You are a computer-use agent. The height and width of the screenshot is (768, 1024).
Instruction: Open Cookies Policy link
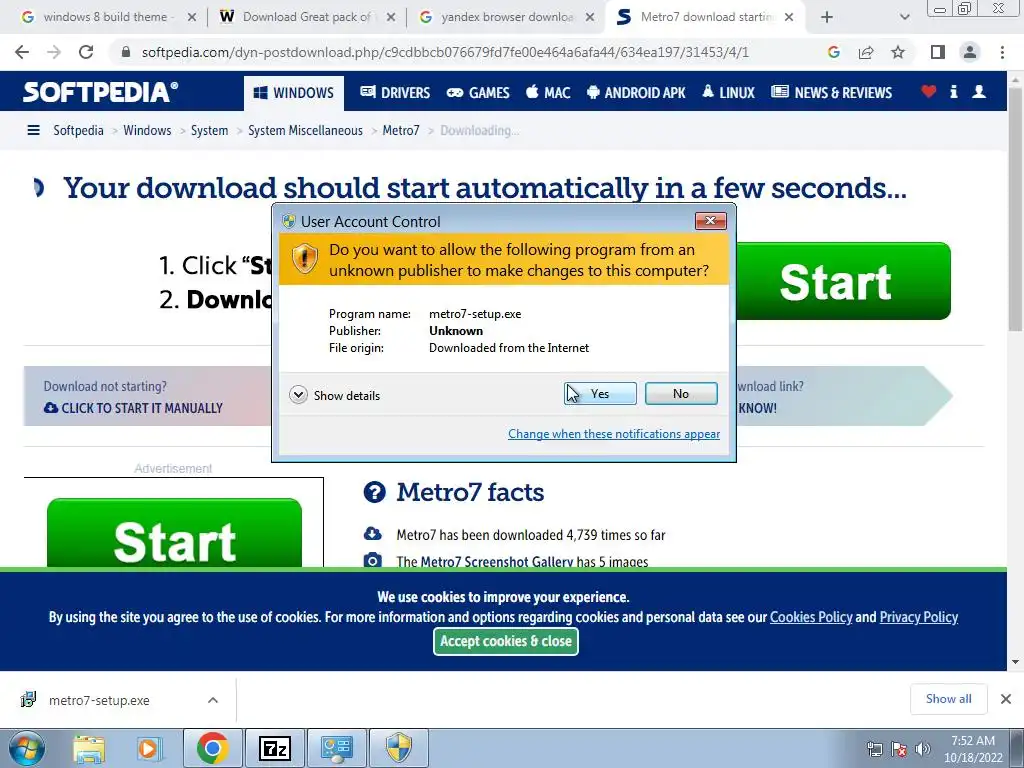click(x=811, y=617)
